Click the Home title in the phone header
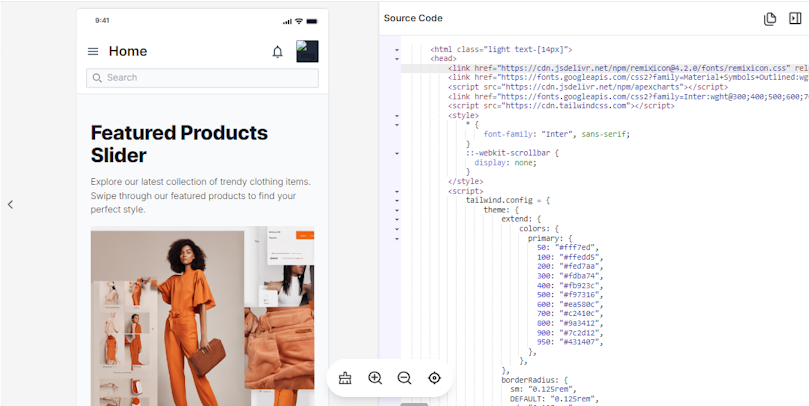Image resolution: width=809 pixels, height=406 pixels. (x=128, y=52)
